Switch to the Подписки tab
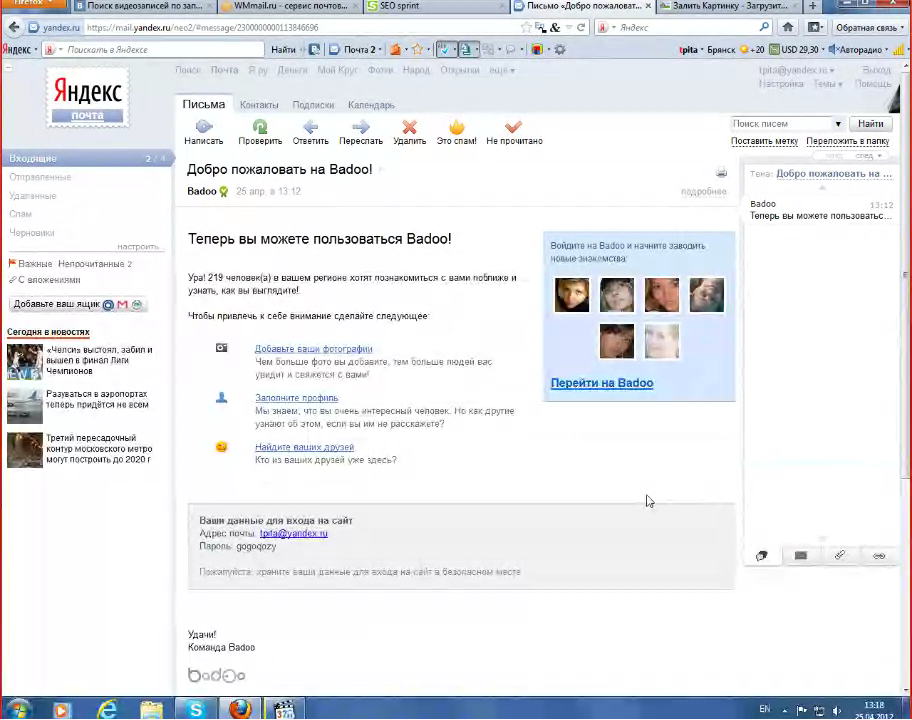The image size is (912, 720). coord(313,105)
